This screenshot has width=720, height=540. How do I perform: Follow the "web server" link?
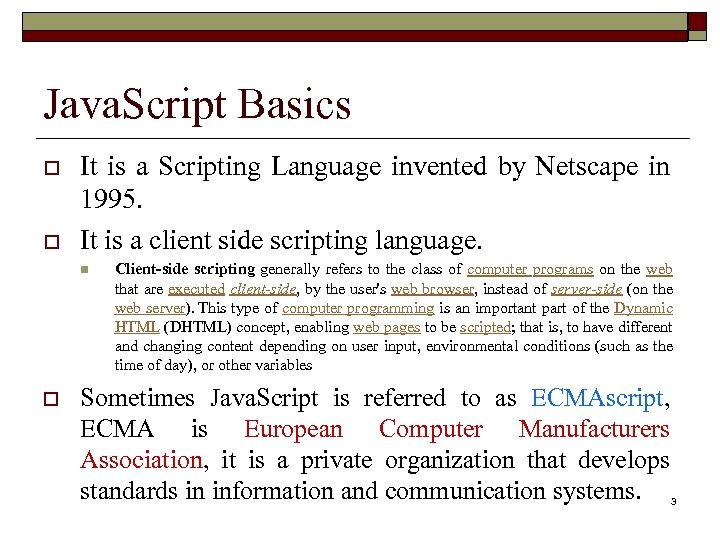150,308
